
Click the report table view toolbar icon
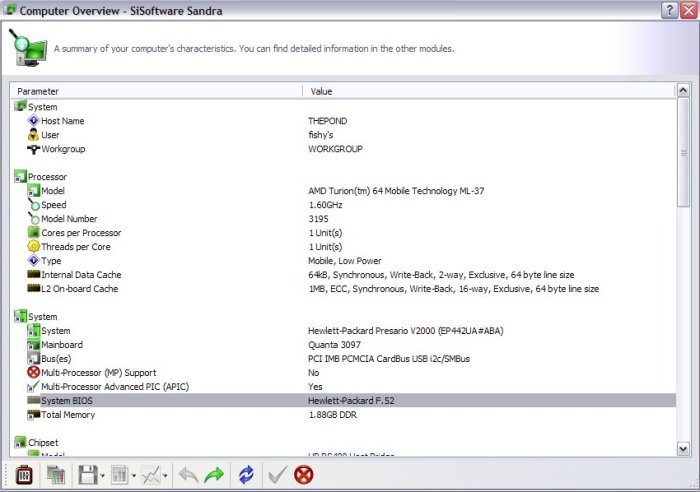[x=119, y=475]
